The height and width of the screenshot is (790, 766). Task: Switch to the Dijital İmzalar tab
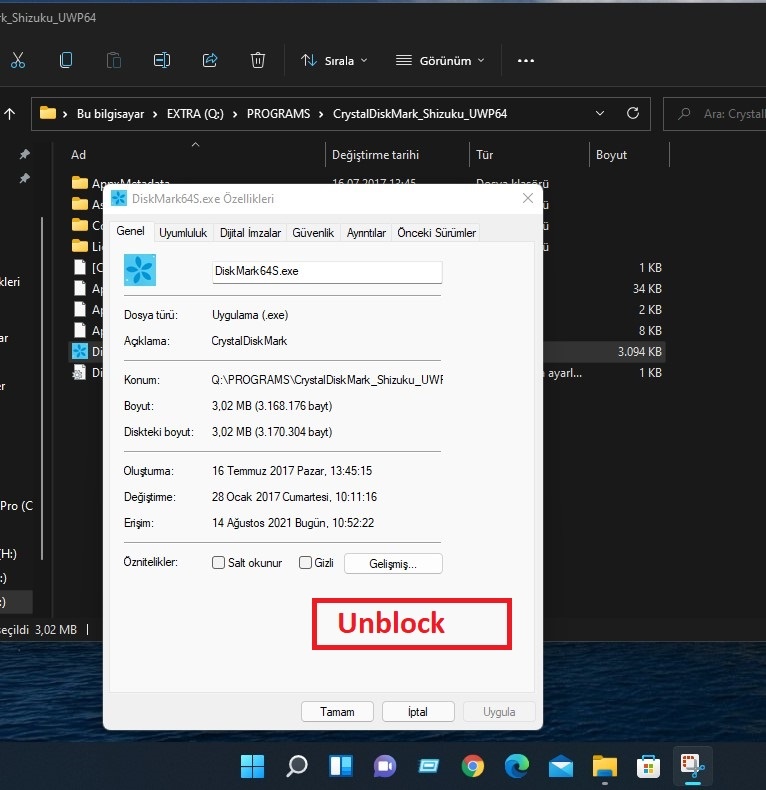pos(250,233)
